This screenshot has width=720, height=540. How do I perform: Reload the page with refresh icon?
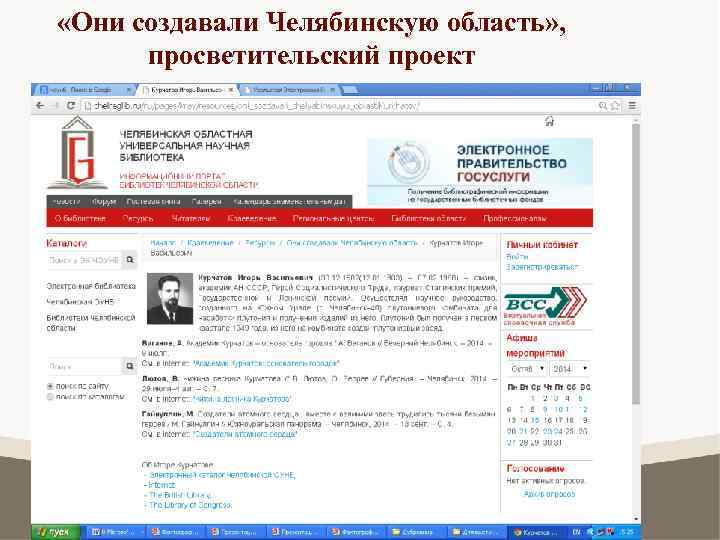point(71,106)
